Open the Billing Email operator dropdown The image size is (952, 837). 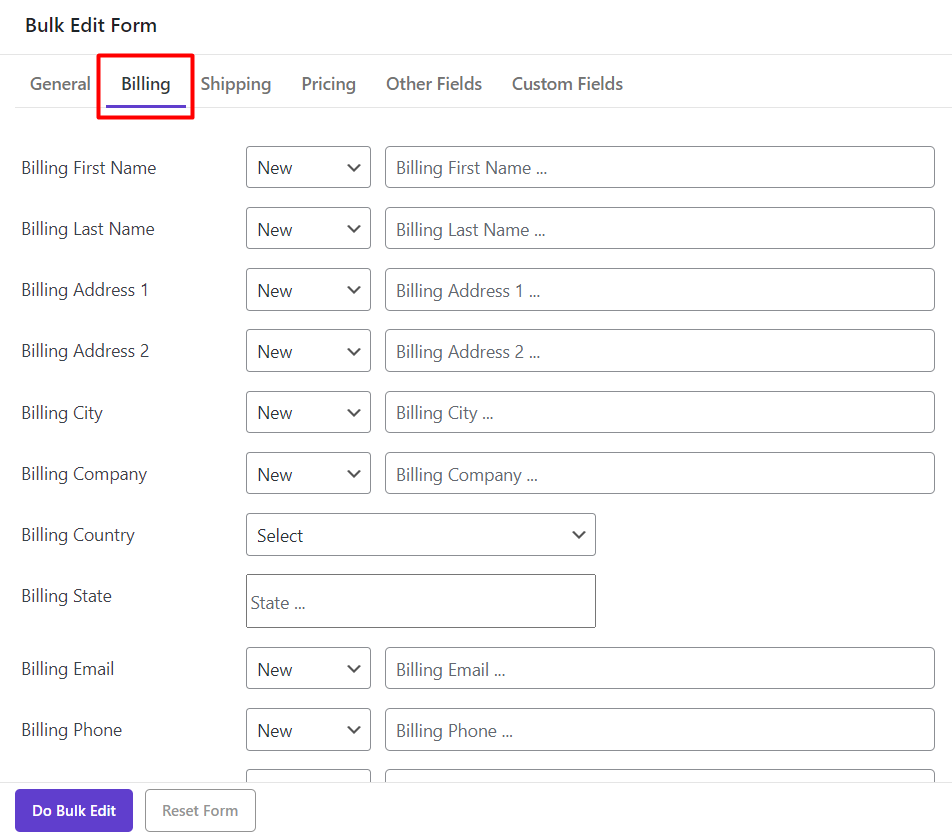[308, 669]
